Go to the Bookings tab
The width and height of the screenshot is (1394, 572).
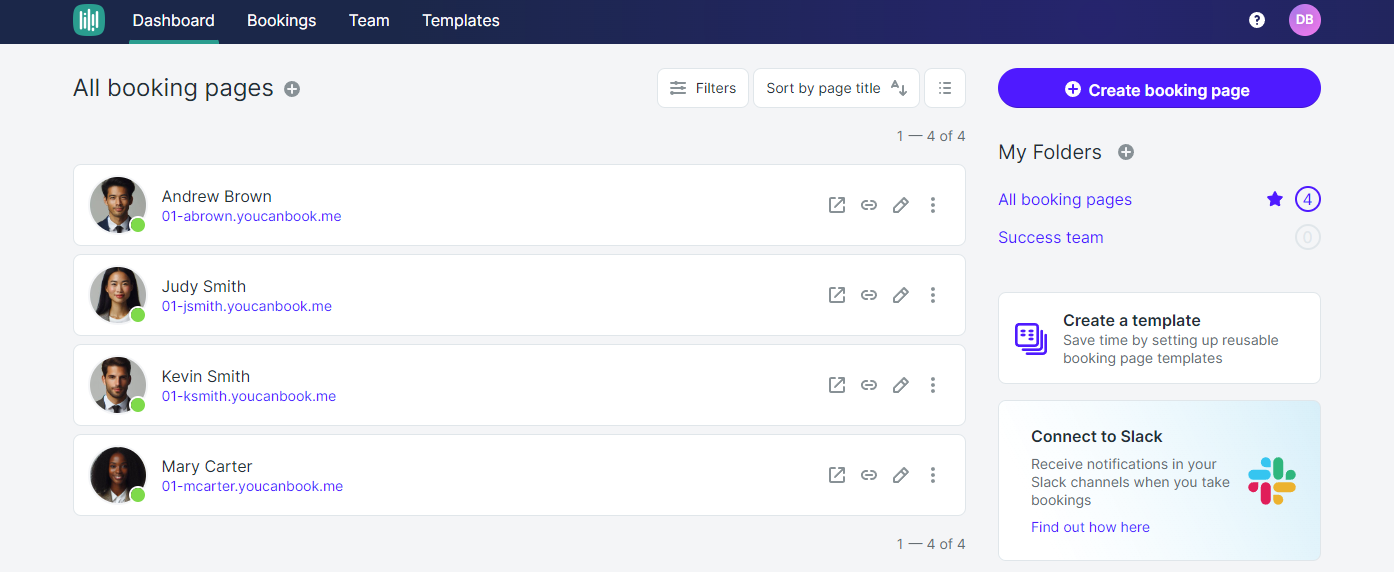[282, 21]
